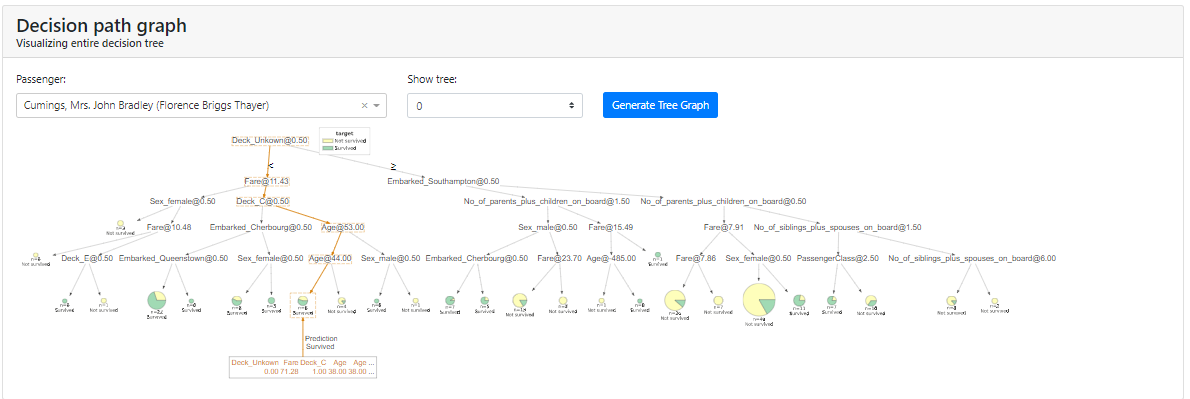The height and width of the screenshot is (399, 1190).
Task: Open the Passenger dropdown list
Action: point(201,105)
